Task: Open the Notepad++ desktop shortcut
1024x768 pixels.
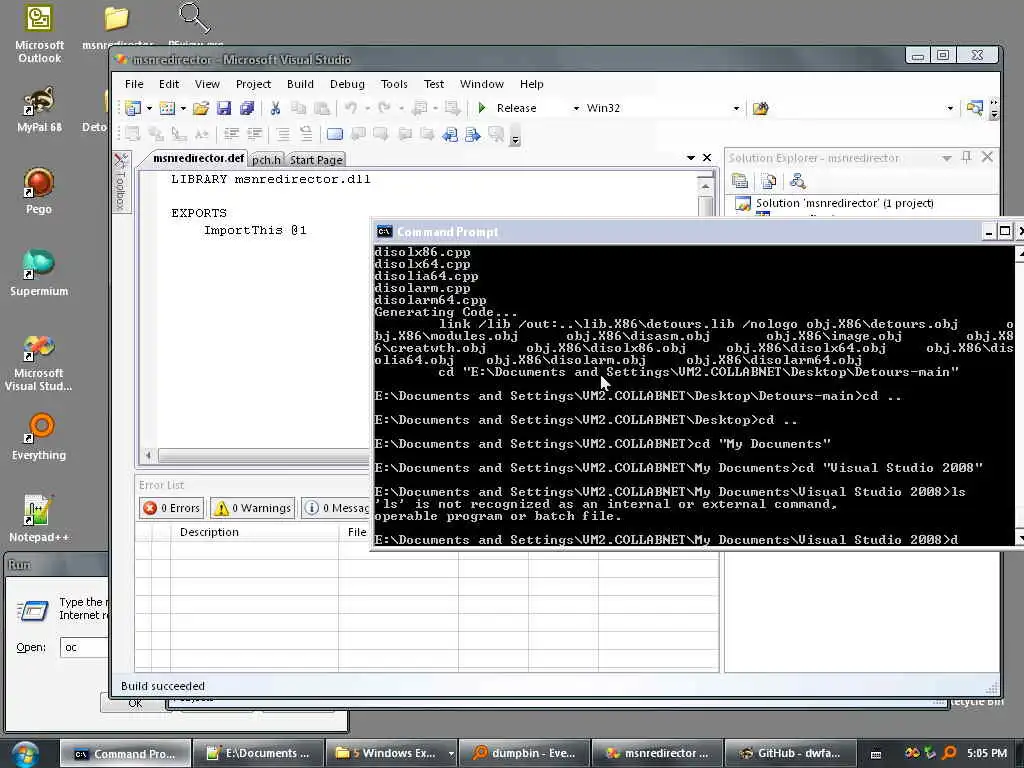Action: pyautogui.click(x=39, y=519)
